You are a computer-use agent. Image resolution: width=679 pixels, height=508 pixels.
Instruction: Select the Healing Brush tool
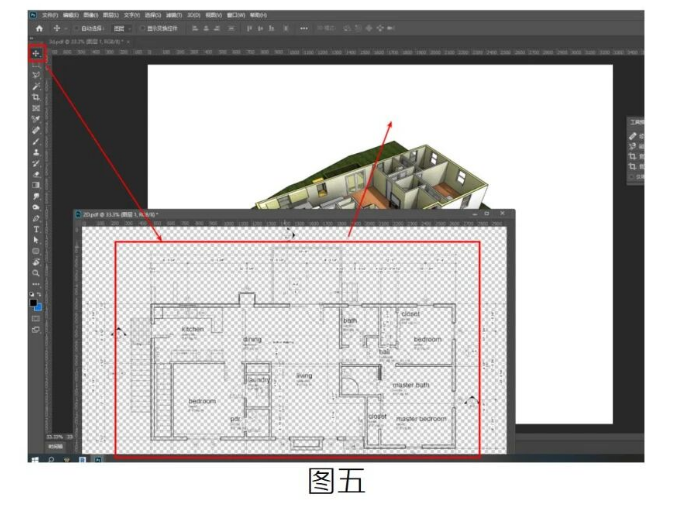pos(36,130)
